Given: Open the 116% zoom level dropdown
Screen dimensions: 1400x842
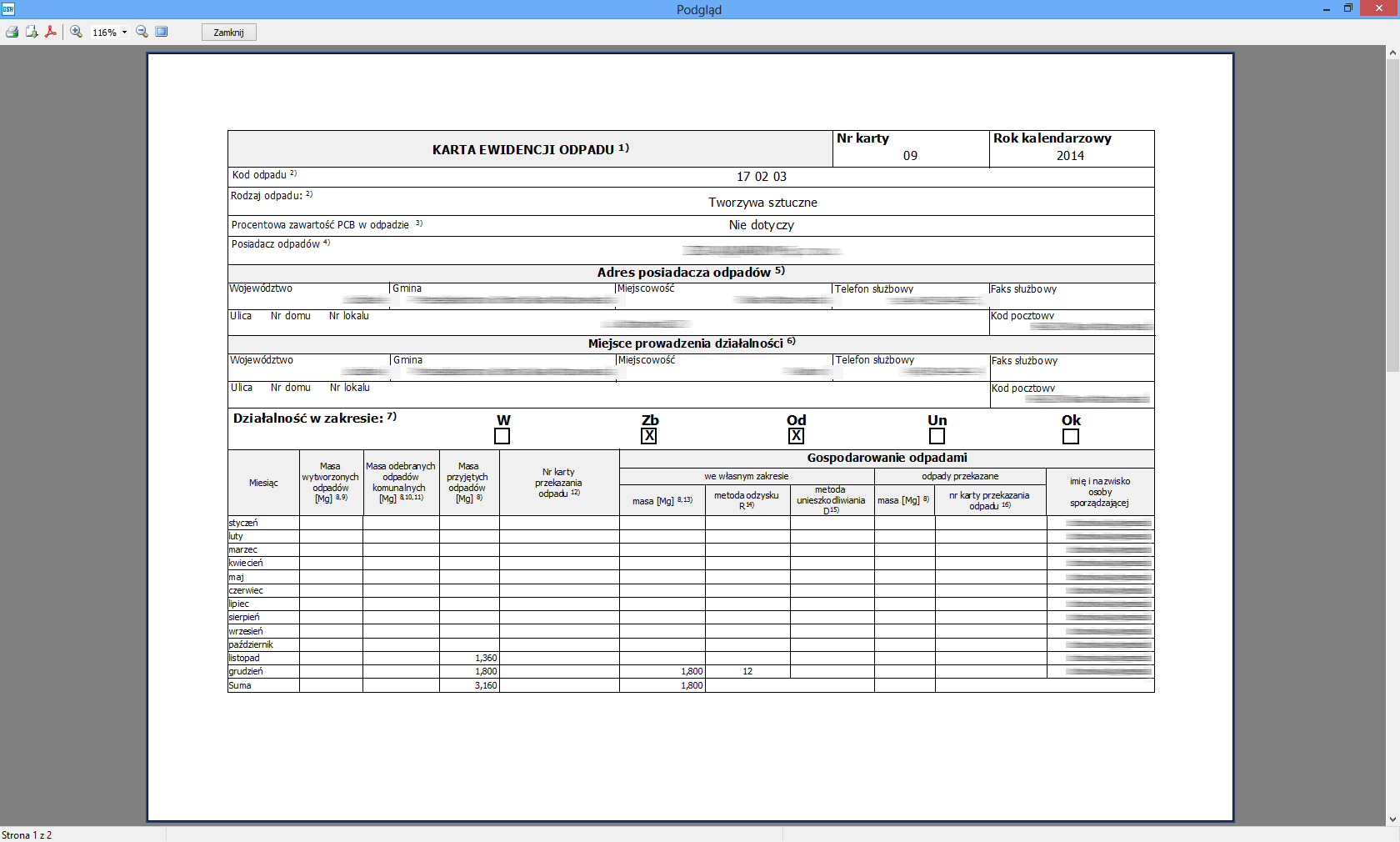Looking at the screenshot, I should (124, 33).
